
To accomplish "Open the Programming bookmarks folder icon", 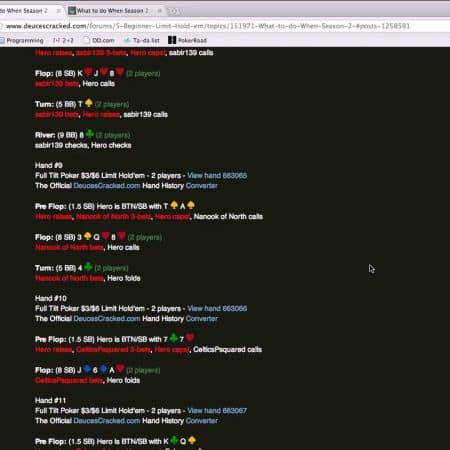I will [2, 41].
